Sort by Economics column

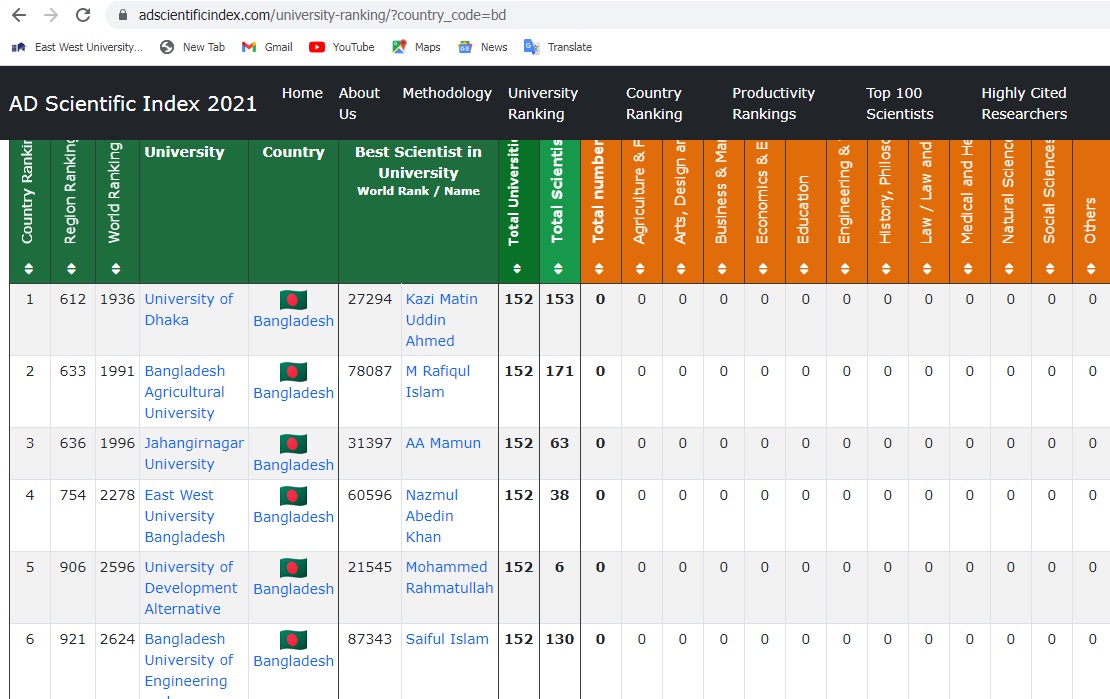(x=764, y=268)
